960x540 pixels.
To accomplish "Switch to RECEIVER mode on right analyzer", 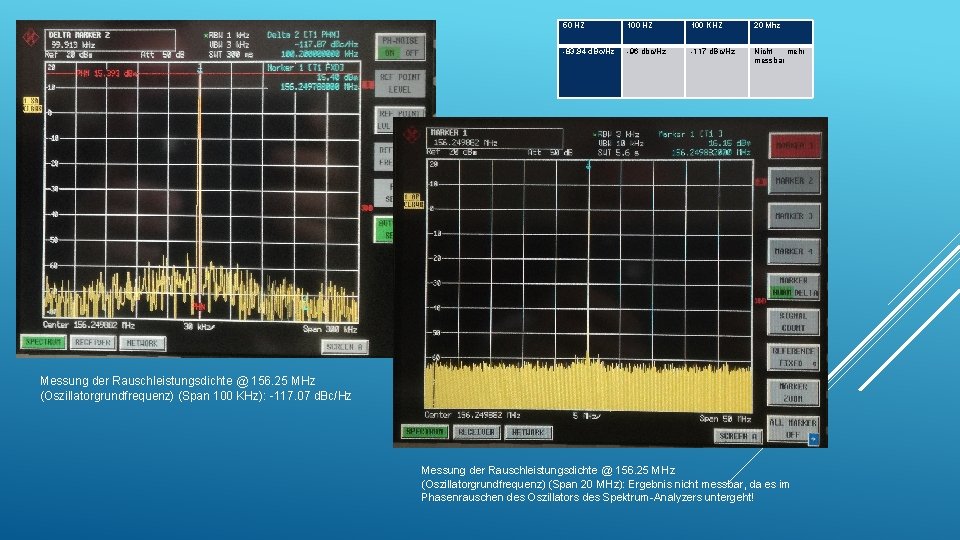I will [x=476, y=432].
